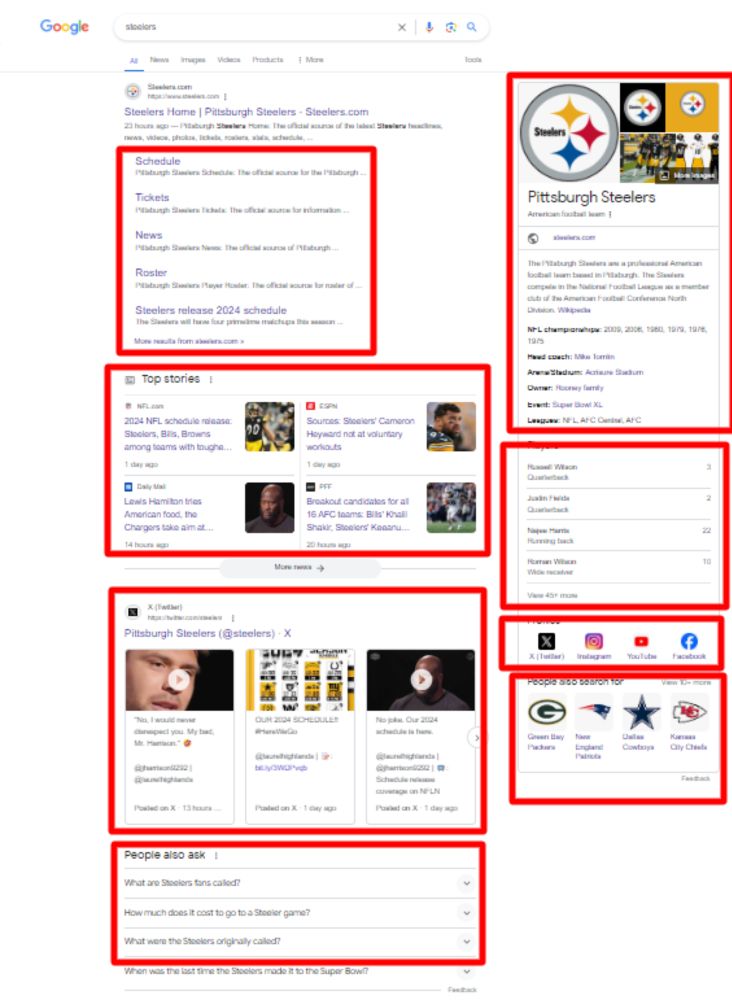Select Russell Wilson in players list
The height and width of the screenshot is (1000, 732).
[619, 472]
